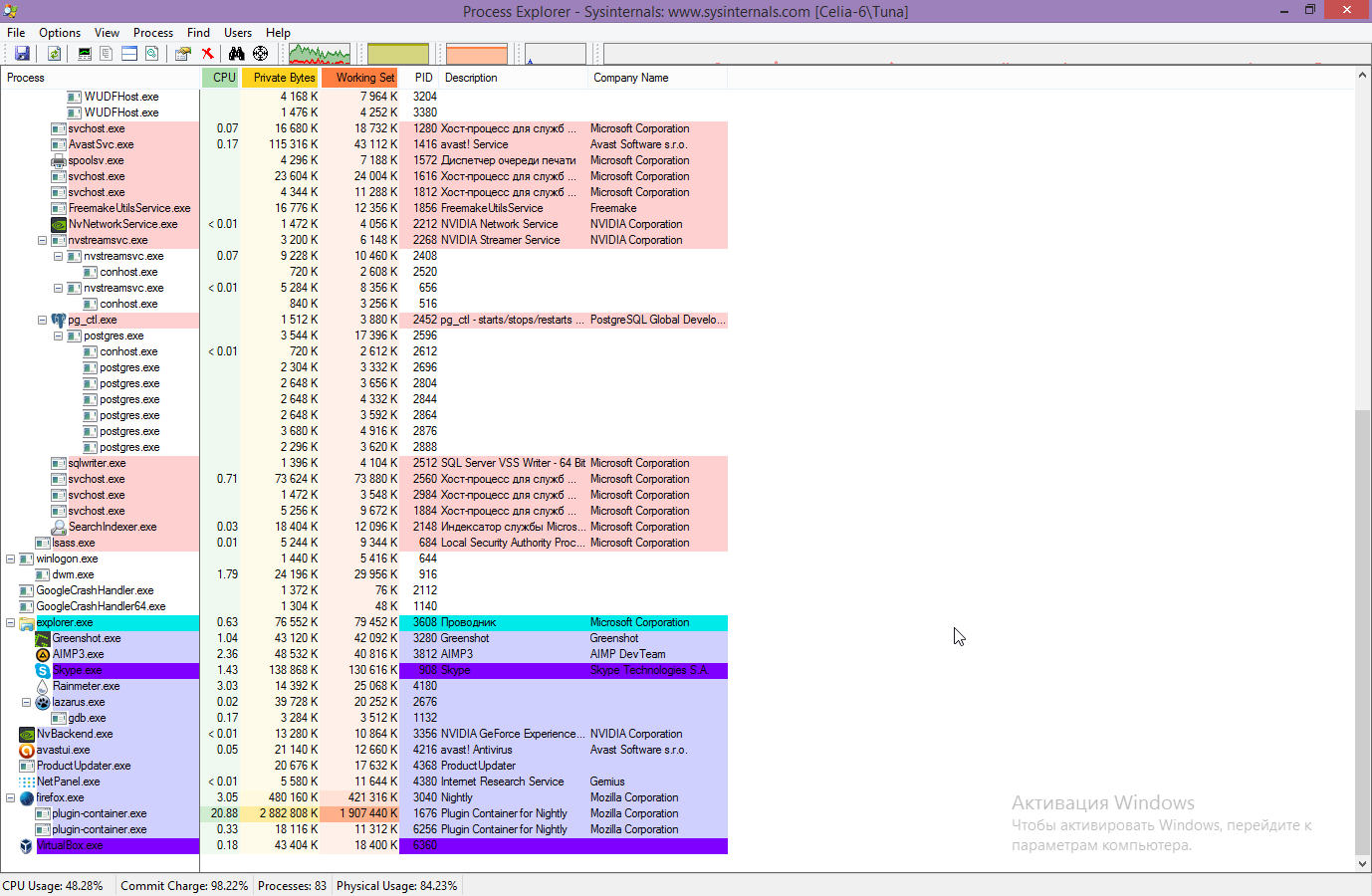Click the VirtualBox.exe cube icon

27,845
